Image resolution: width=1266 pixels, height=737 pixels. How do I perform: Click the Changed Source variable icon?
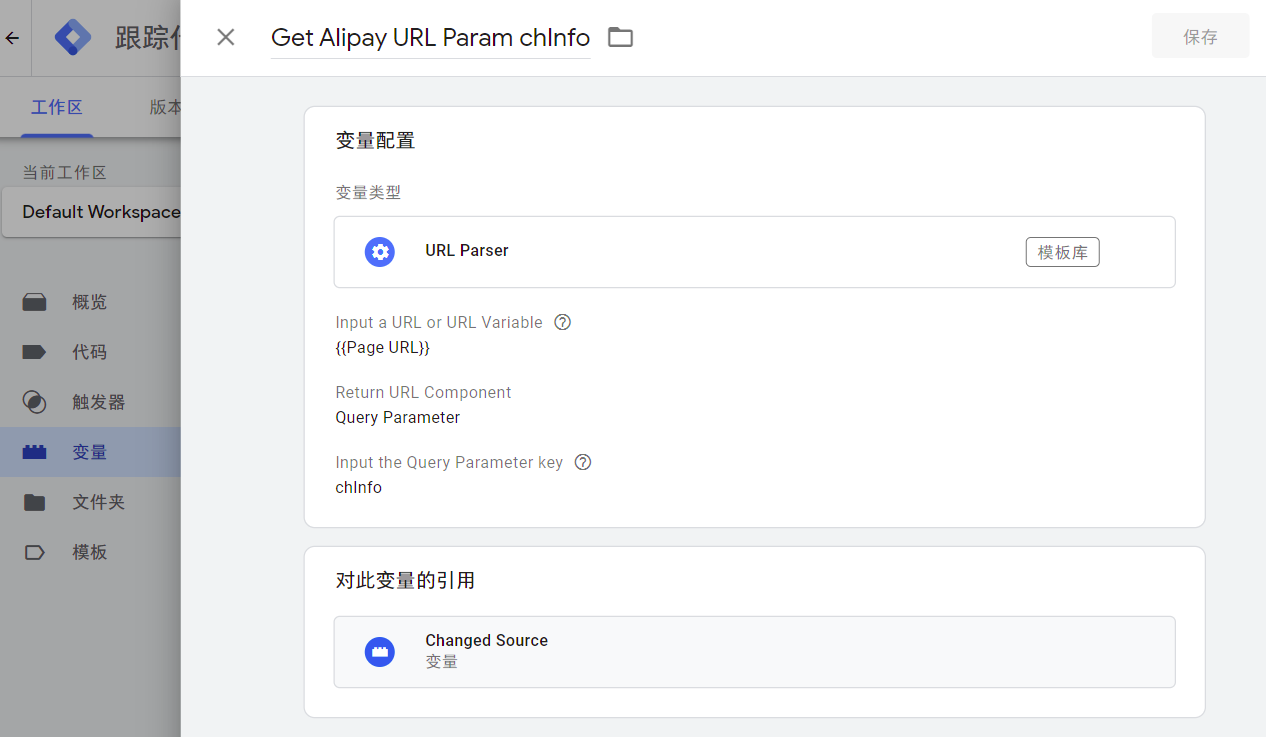click(x=380, y=652)
